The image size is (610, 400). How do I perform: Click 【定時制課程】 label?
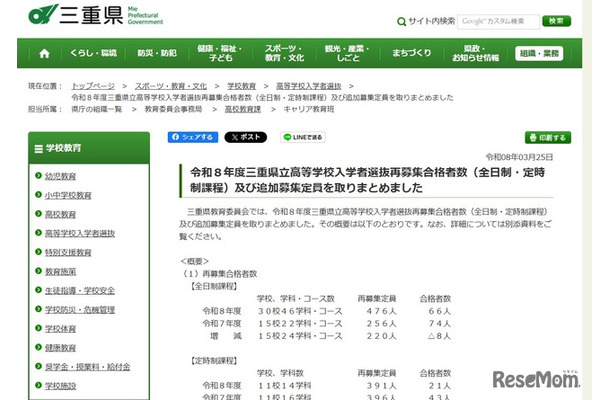213,361
